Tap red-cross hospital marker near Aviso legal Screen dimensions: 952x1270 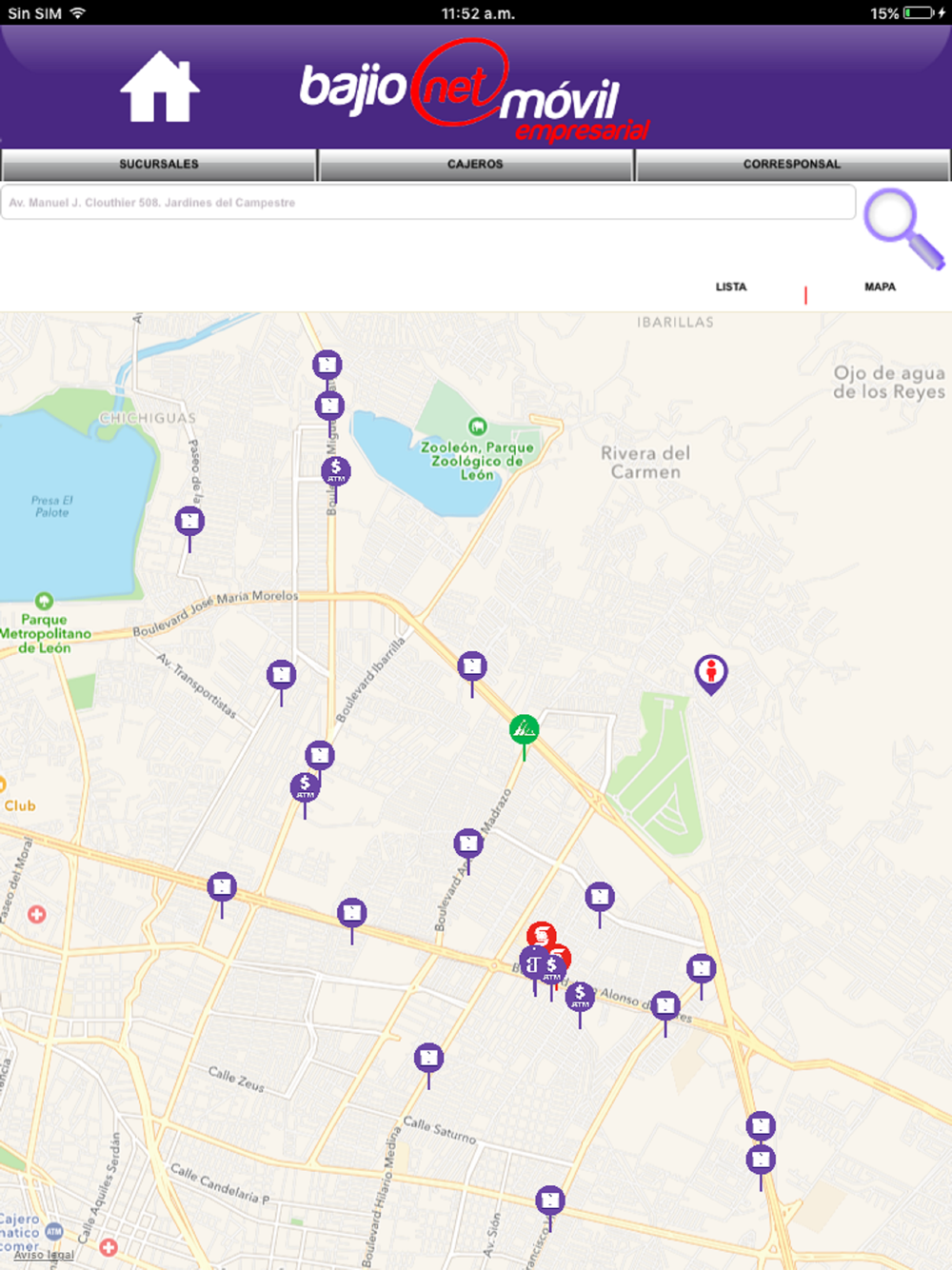click(x=109, y=1247)
